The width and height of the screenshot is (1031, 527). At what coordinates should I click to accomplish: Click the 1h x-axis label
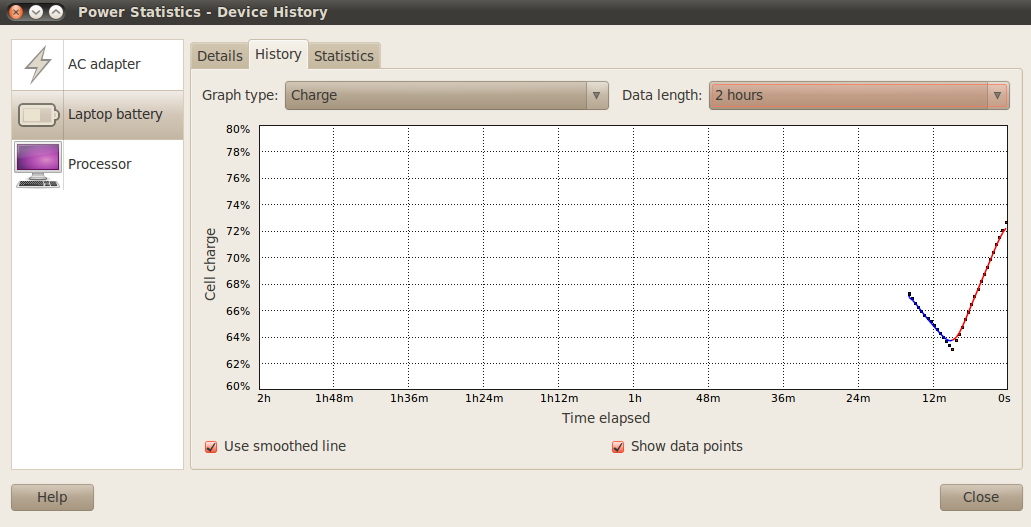[x=635, y=398]
